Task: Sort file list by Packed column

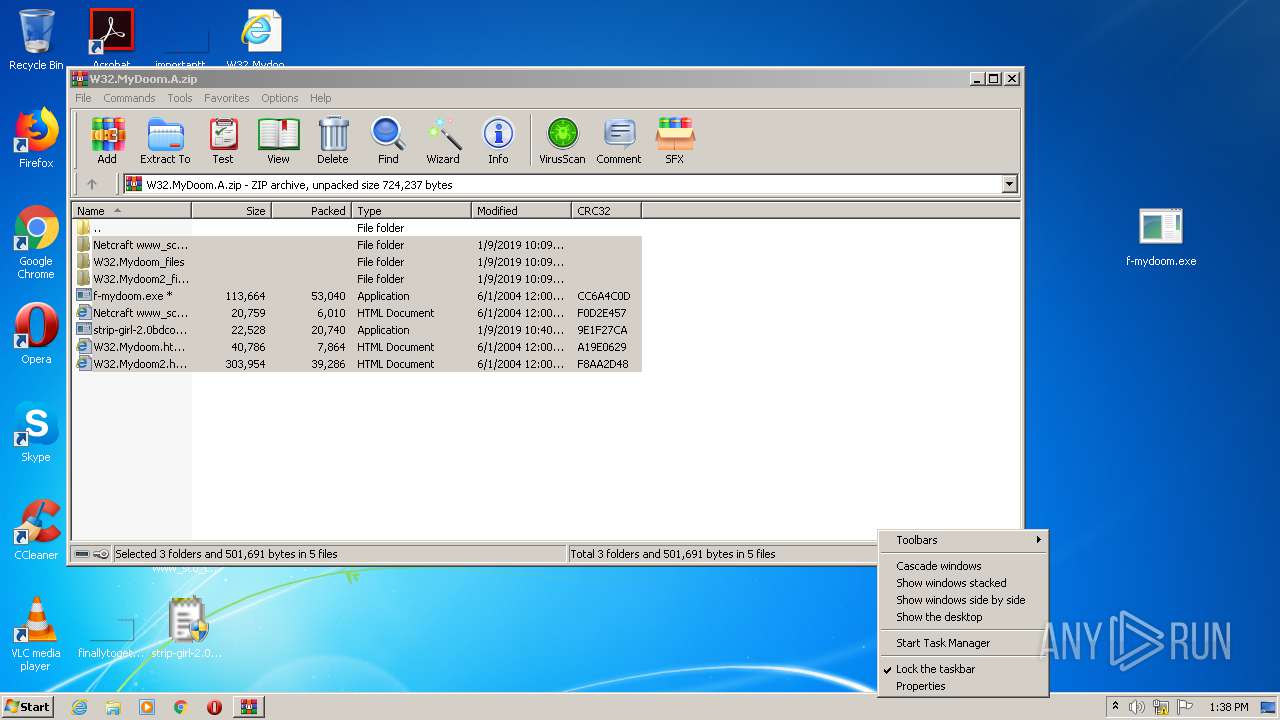Action: pyautogui.click(x=311, y=211)
